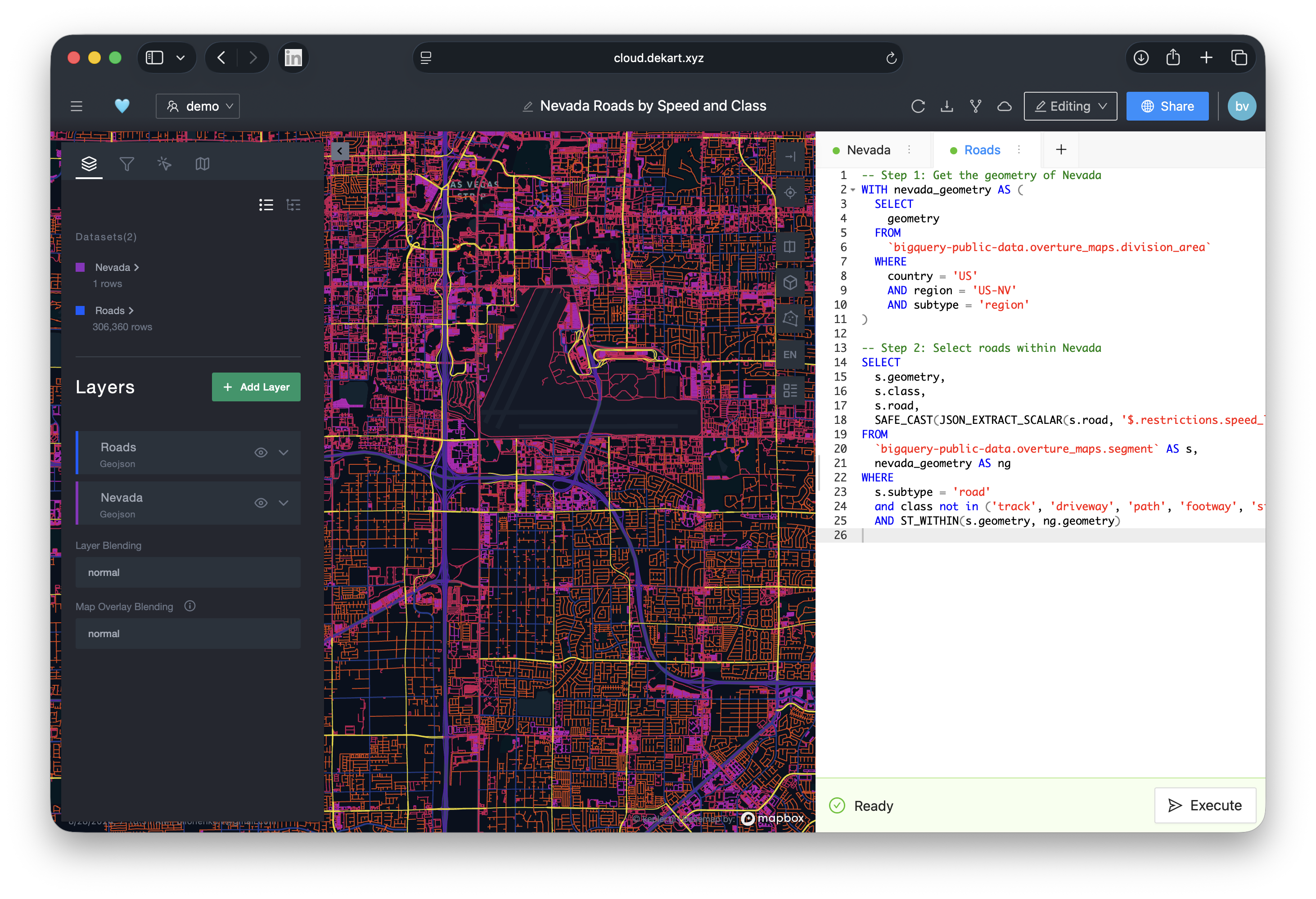Click the Nevada dataset purple color swatch
This screenshot has height=899, width=1316.
pyautogui.click(x=81, y=267)
